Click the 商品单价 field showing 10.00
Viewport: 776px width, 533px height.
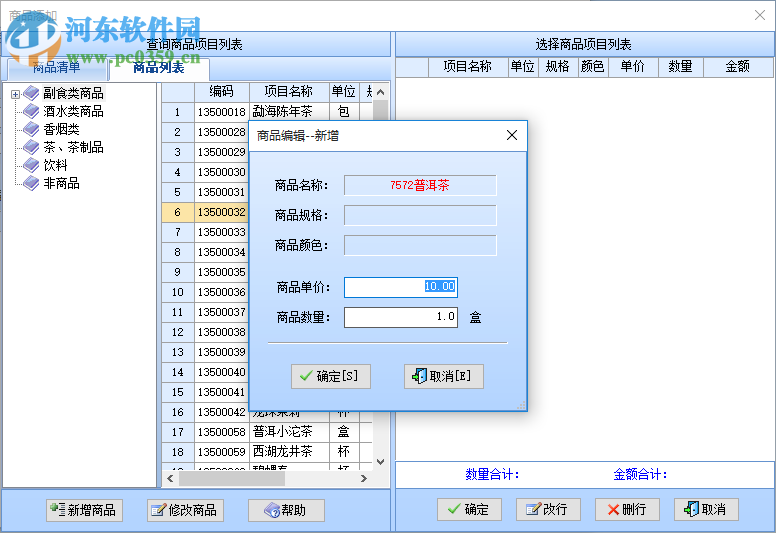tap(401, 287)
